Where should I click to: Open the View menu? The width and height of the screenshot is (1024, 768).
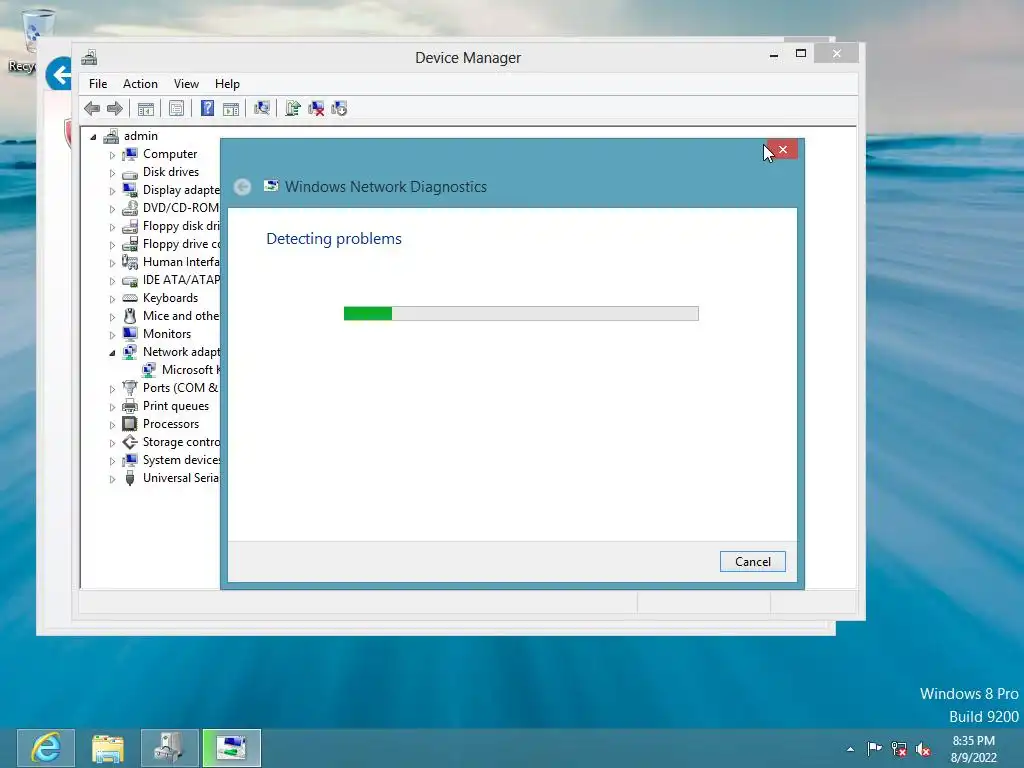coord(186,84)
